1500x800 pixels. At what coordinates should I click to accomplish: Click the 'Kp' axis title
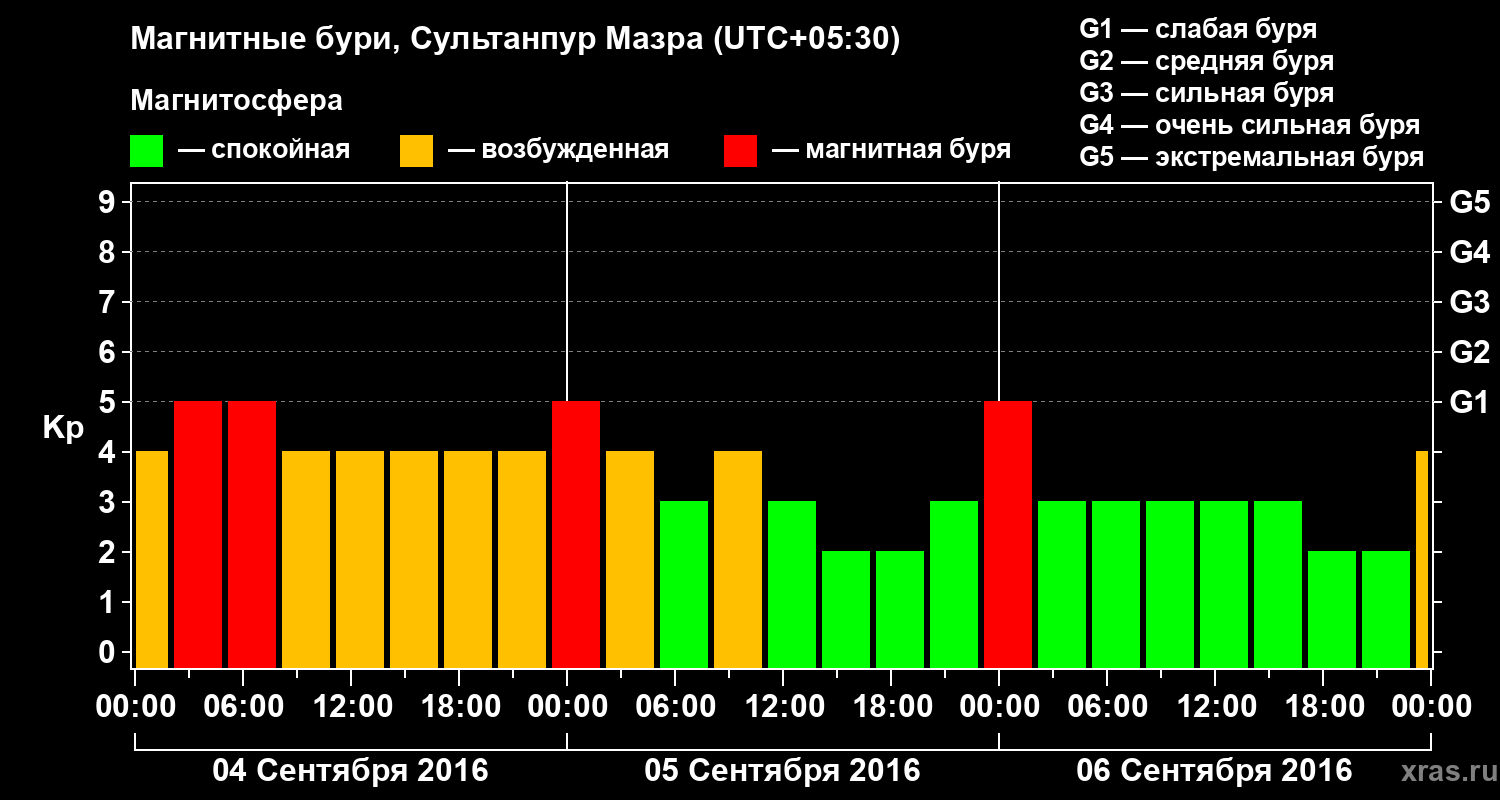click(x=63, y=427)
